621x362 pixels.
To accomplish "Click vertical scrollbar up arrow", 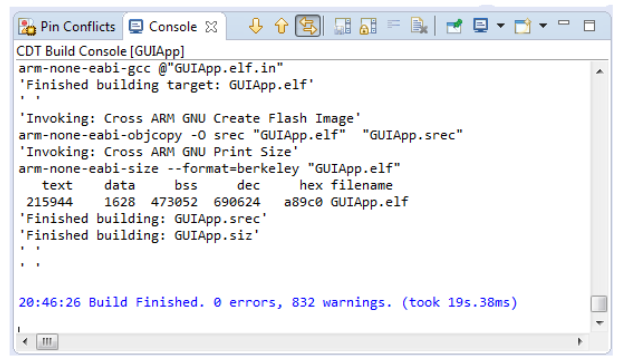I will click(x=600, y=71).
